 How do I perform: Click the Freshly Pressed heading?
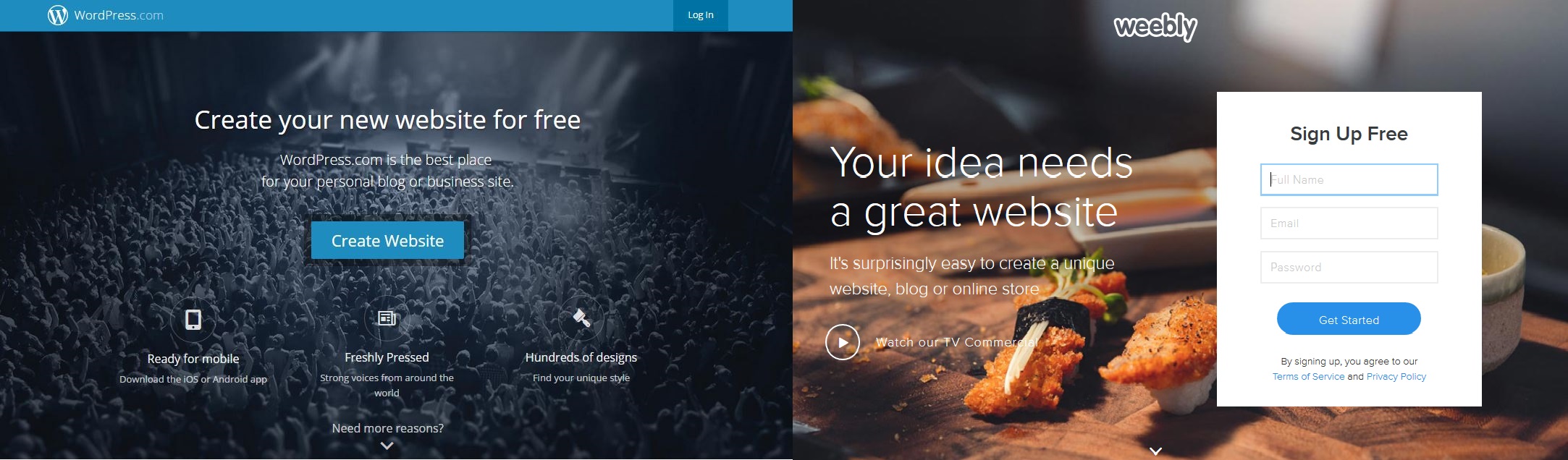pos(387,357)
